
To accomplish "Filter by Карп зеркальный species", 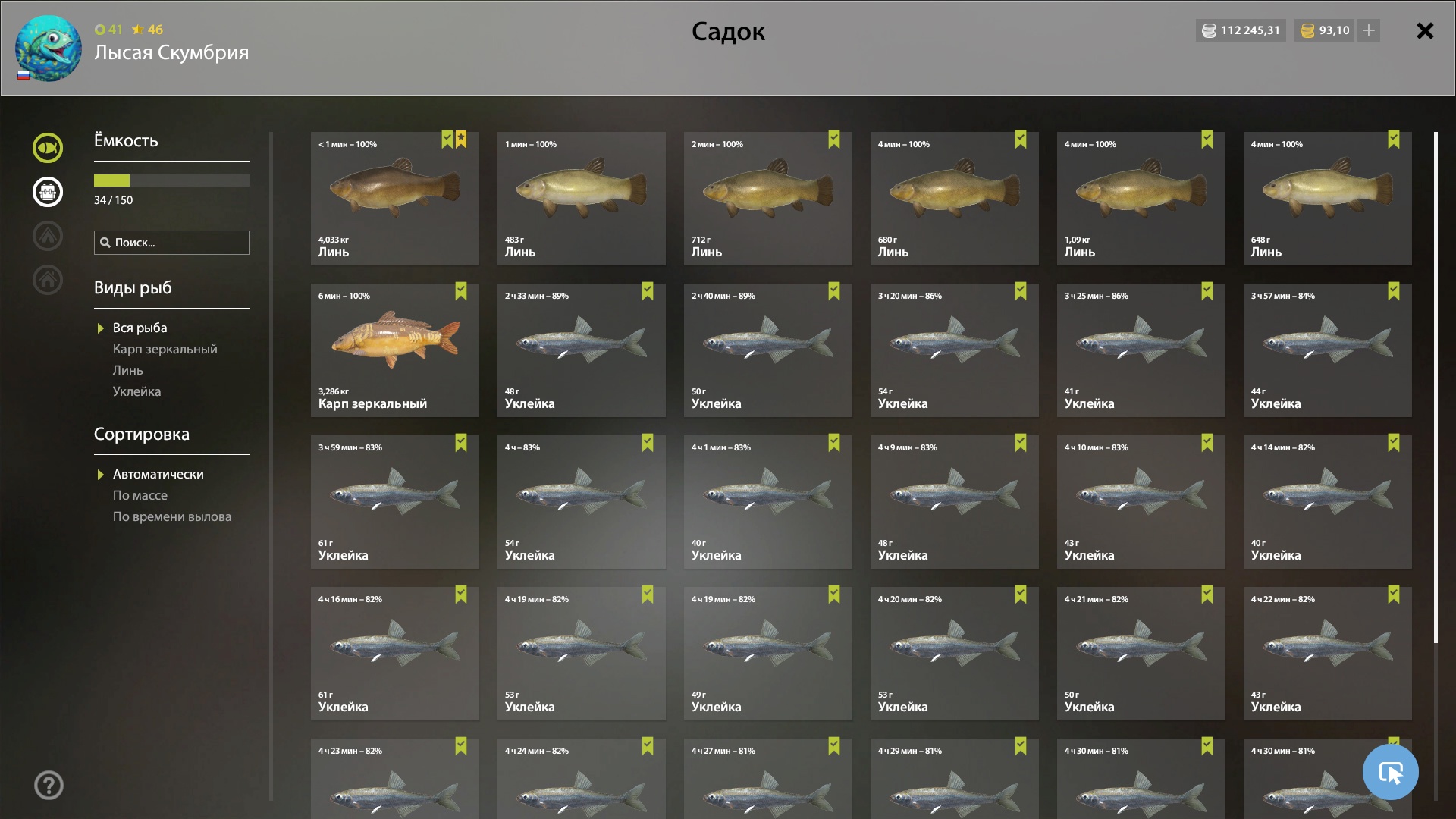I will [x=165, y=349].
